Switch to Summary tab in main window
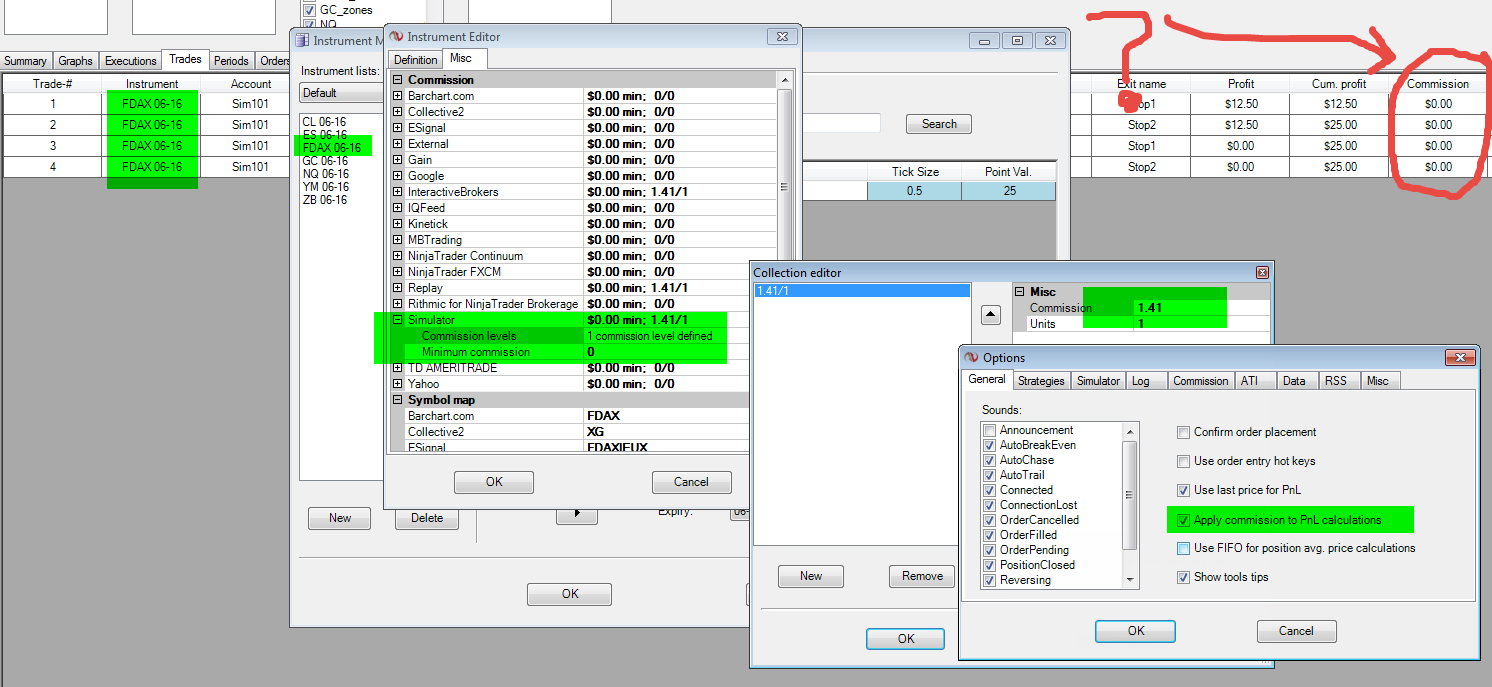The width and height of the screenshot is (1492, 687). tap(25, 61)
